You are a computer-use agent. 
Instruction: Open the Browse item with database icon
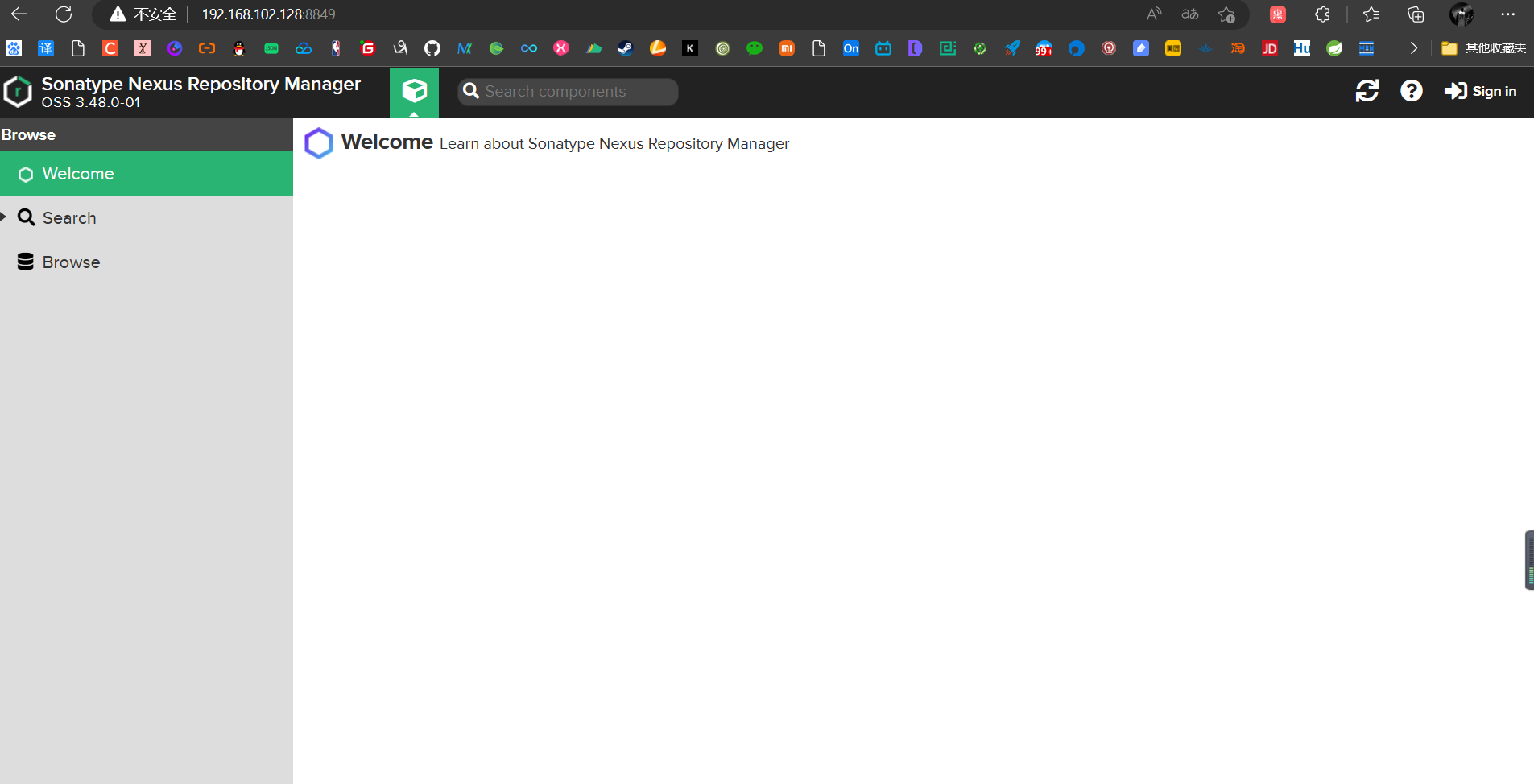click(x=147, y=262)
